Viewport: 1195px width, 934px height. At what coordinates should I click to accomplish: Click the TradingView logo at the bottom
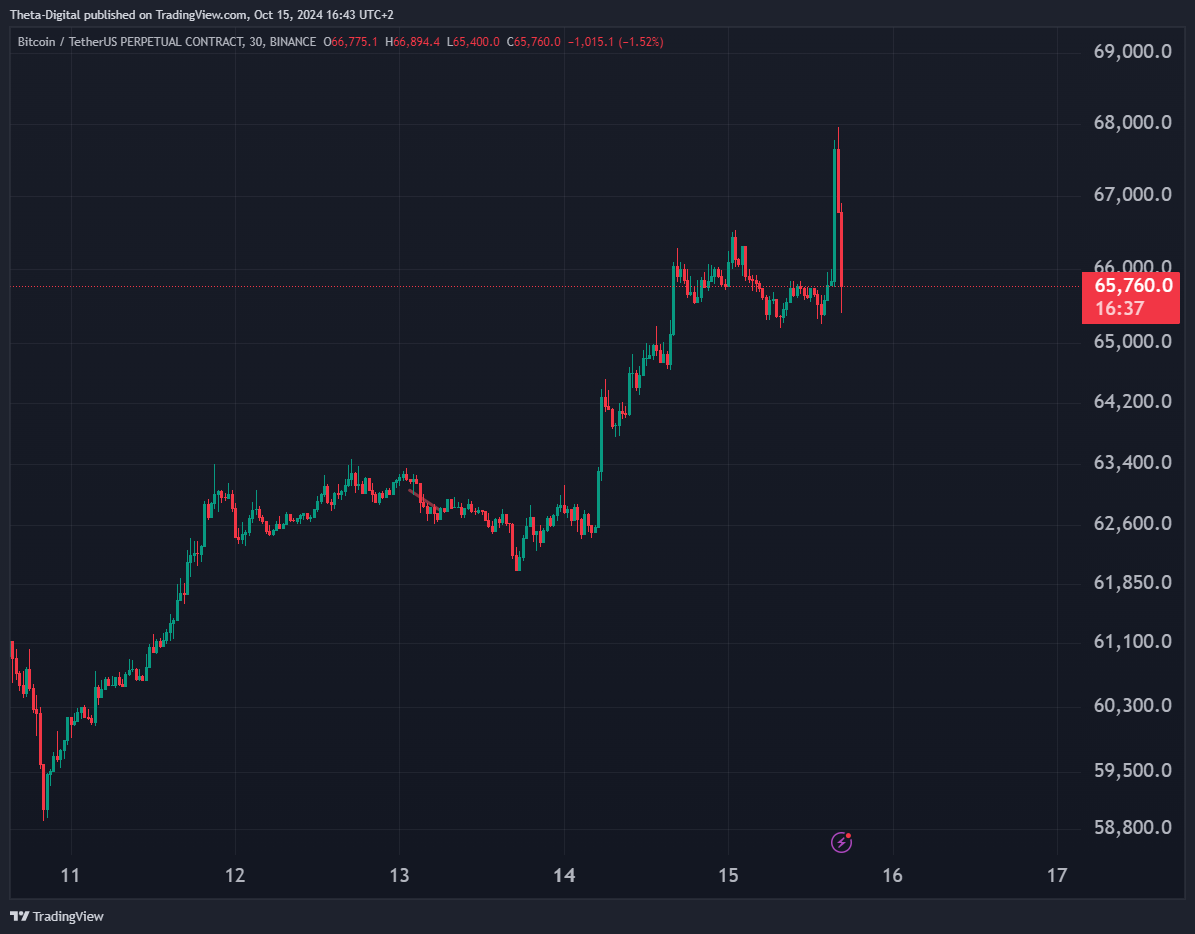[x=57, y=916]
